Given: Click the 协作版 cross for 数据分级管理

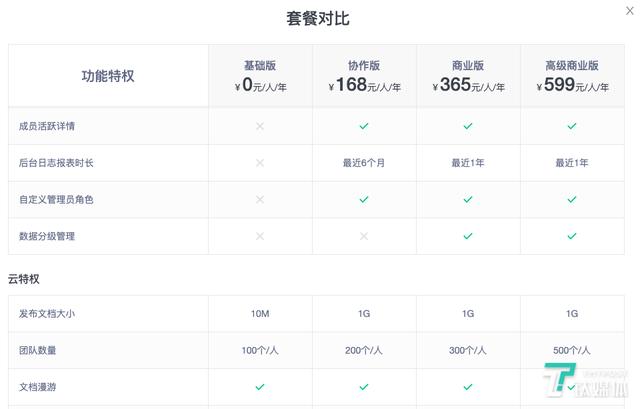Looking at the screenshot, I should [364, 236].
